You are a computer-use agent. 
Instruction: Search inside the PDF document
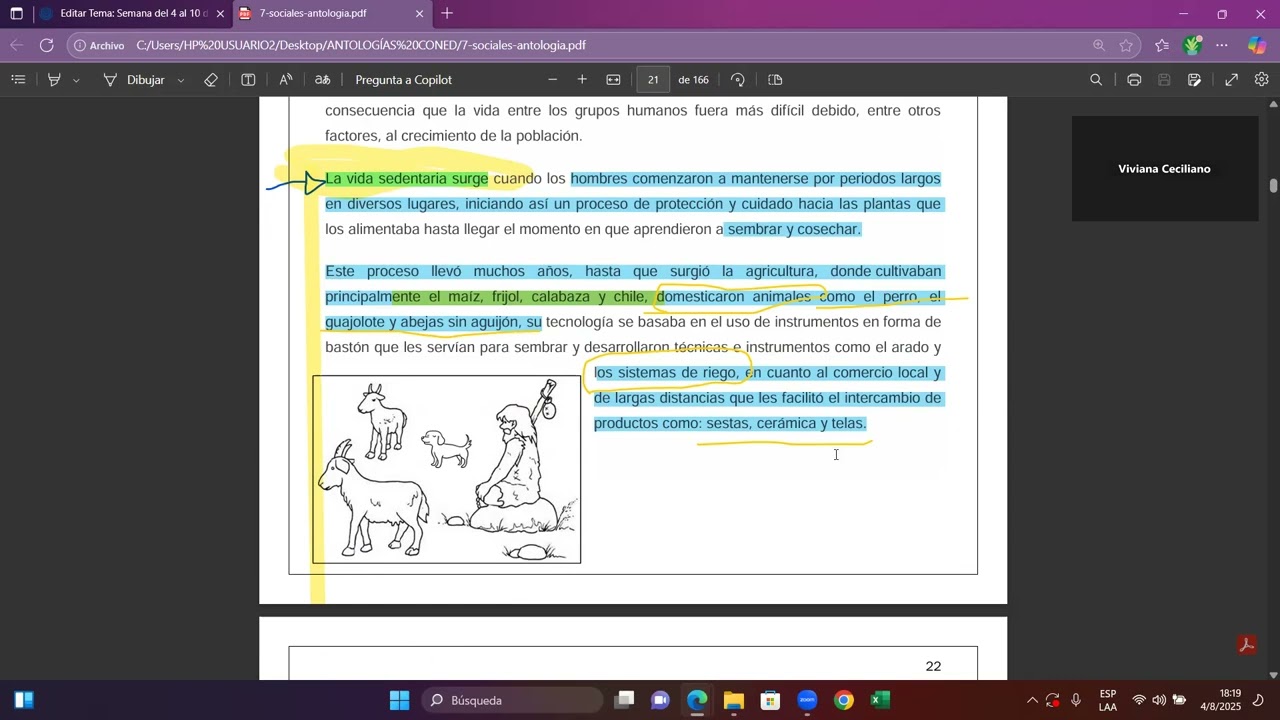click(1096, 80)
